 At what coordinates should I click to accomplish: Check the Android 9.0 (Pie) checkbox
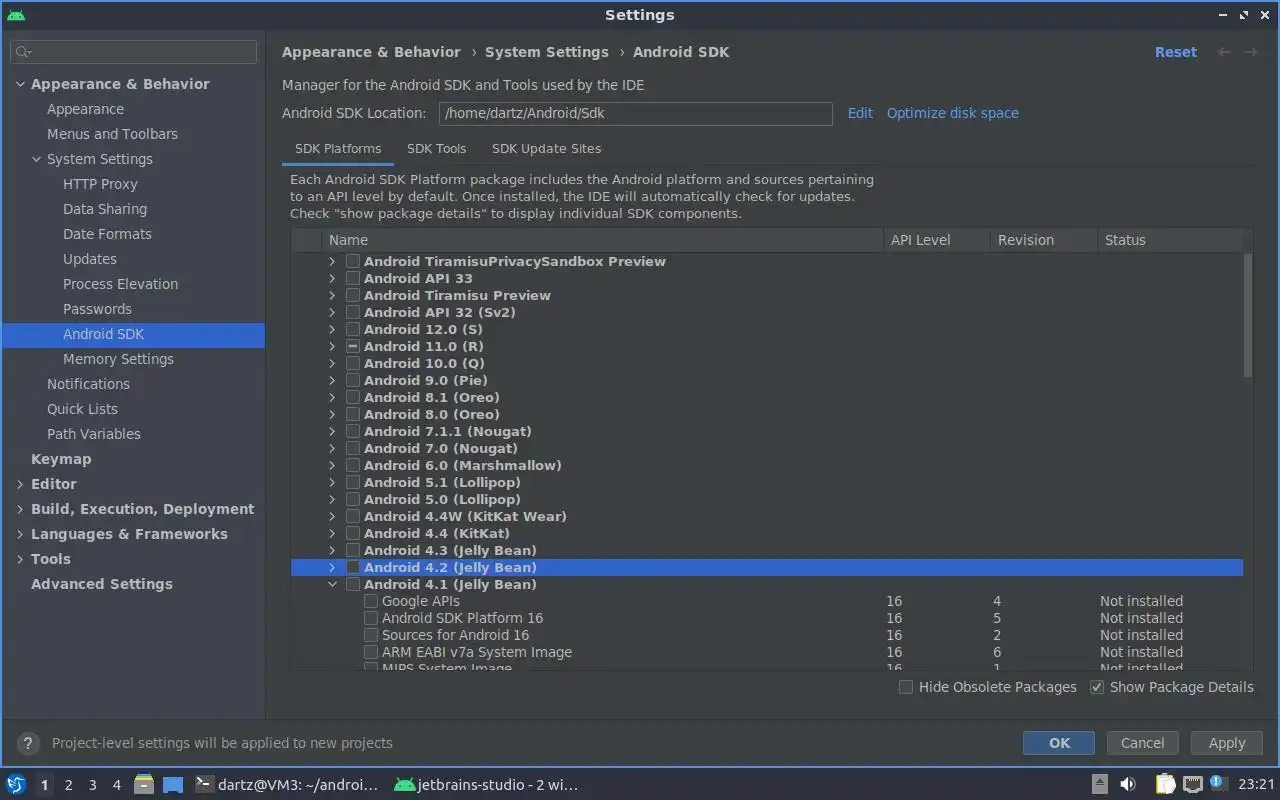(353, 380)
